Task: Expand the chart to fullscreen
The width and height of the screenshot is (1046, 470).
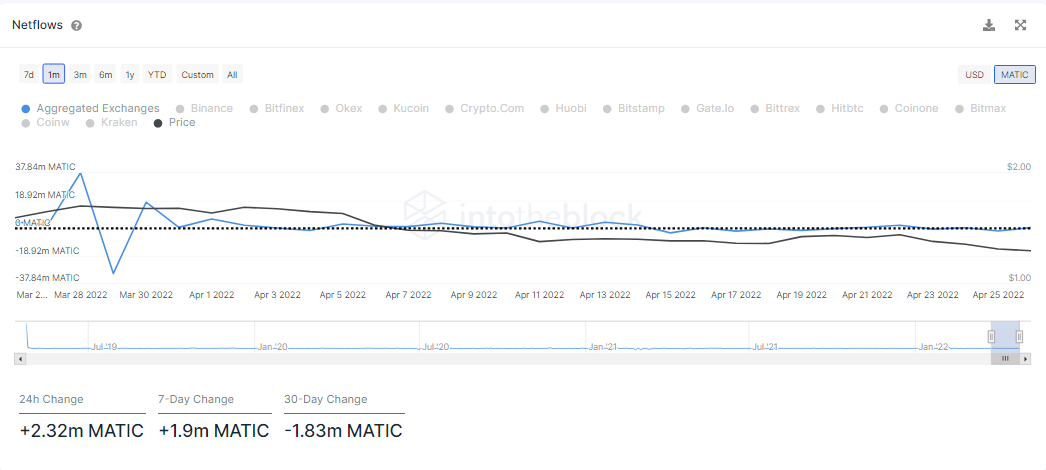Action: 1020,25
